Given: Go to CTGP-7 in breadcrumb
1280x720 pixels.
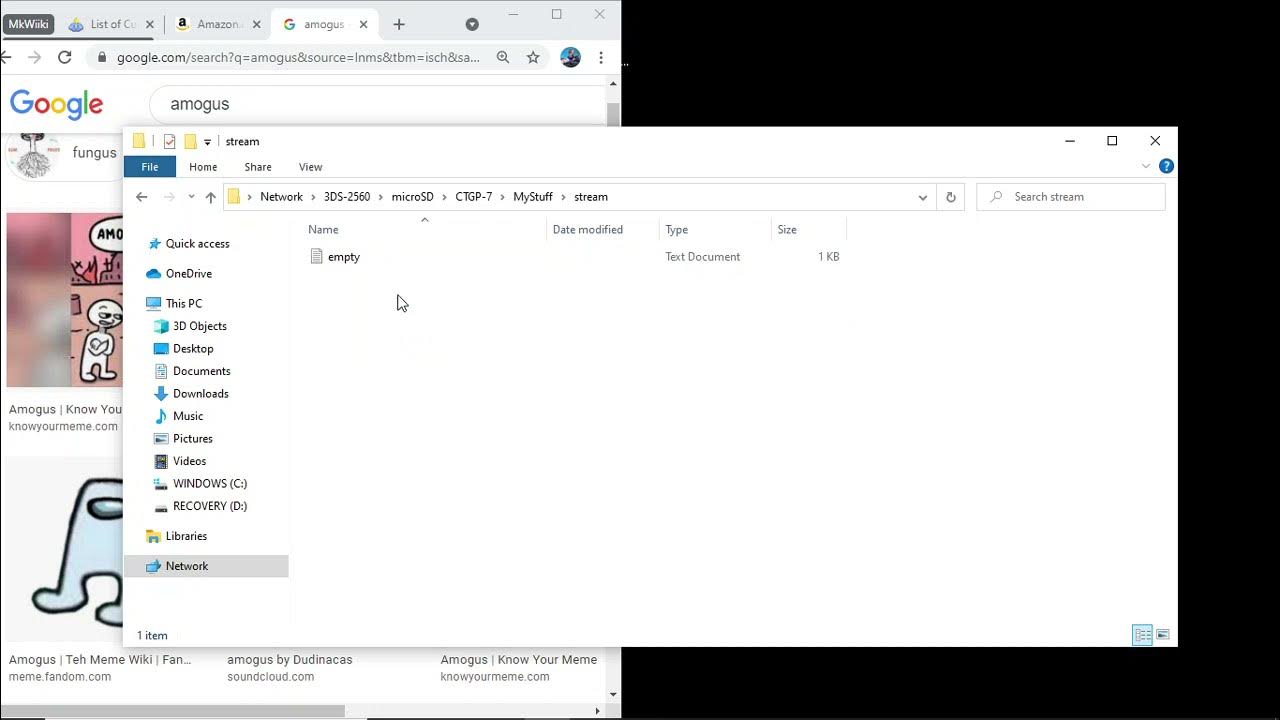Looking at the screenshot, I should coord(474,197).
